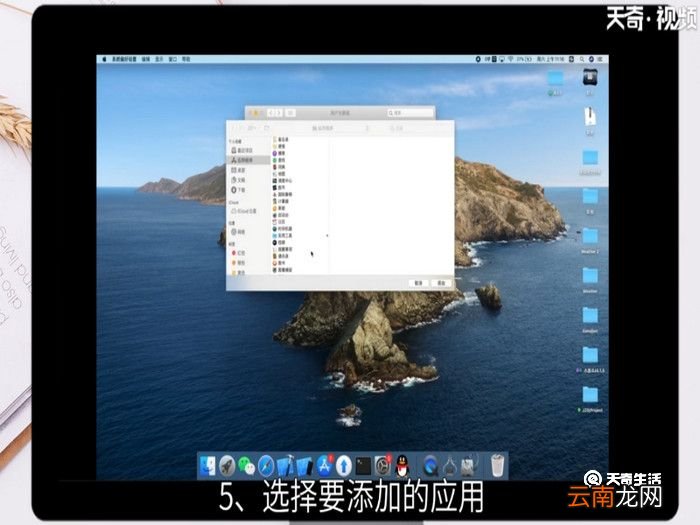Open Instruments icon in Dock
Viewport: 700px width, 525px height.
tap(449, 467)
